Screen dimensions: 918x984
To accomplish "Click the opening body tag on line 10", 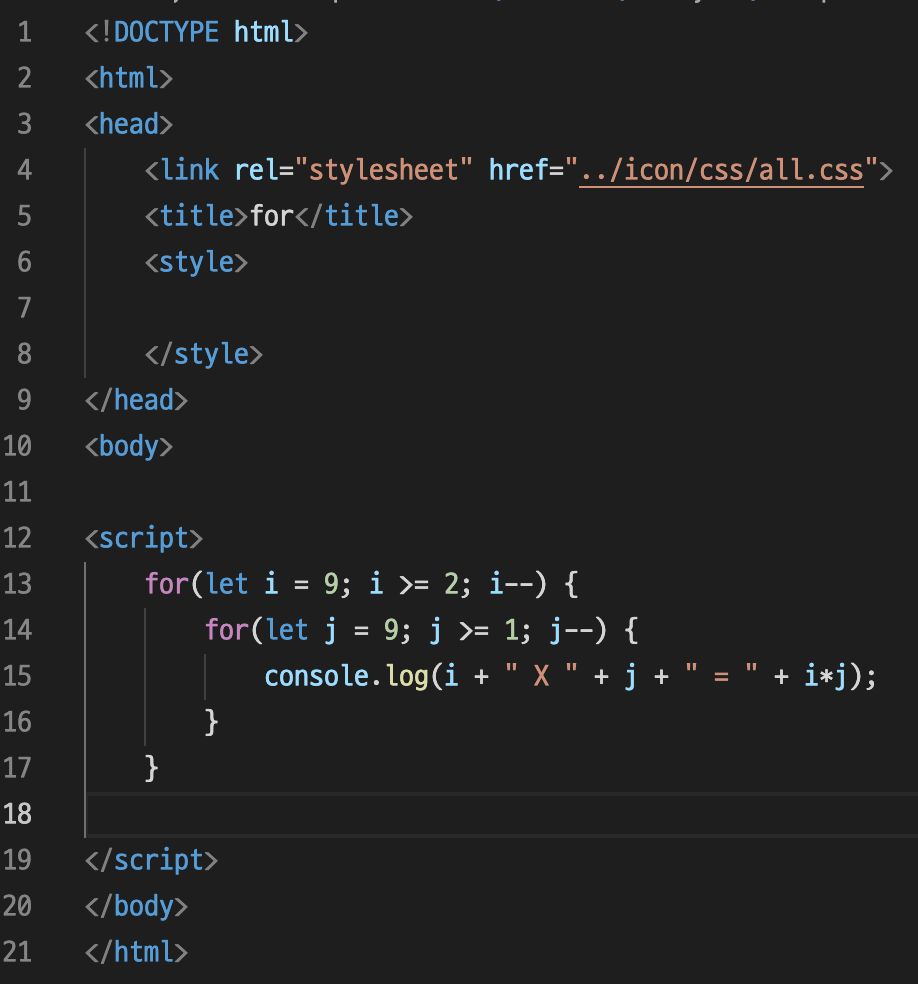I will pos(129,446).
